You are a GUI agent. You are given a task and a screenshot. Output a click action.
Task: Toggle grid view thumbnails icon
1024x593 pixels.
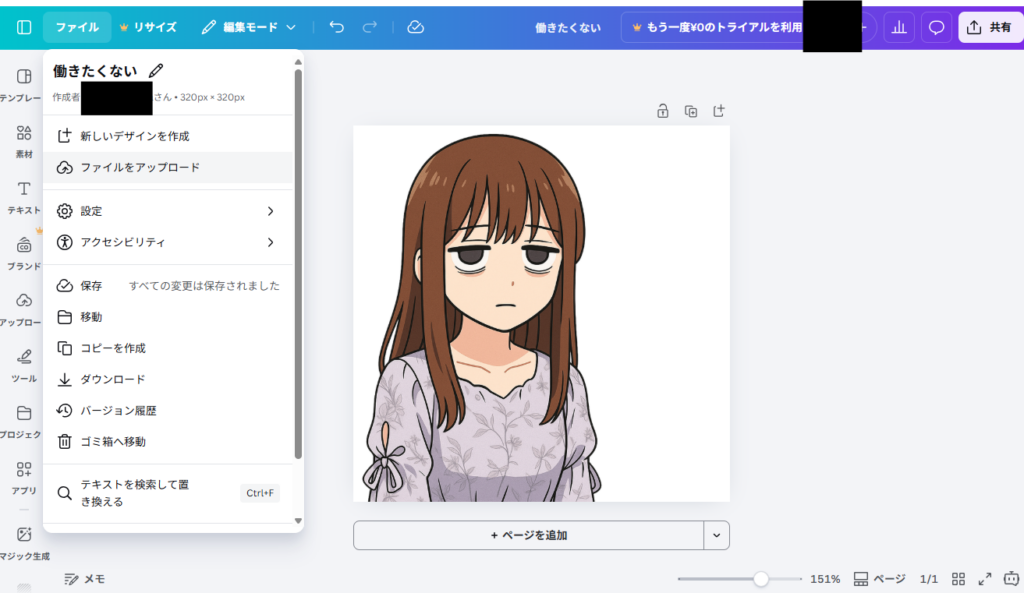pyautogui.click(x=958, y=579)
